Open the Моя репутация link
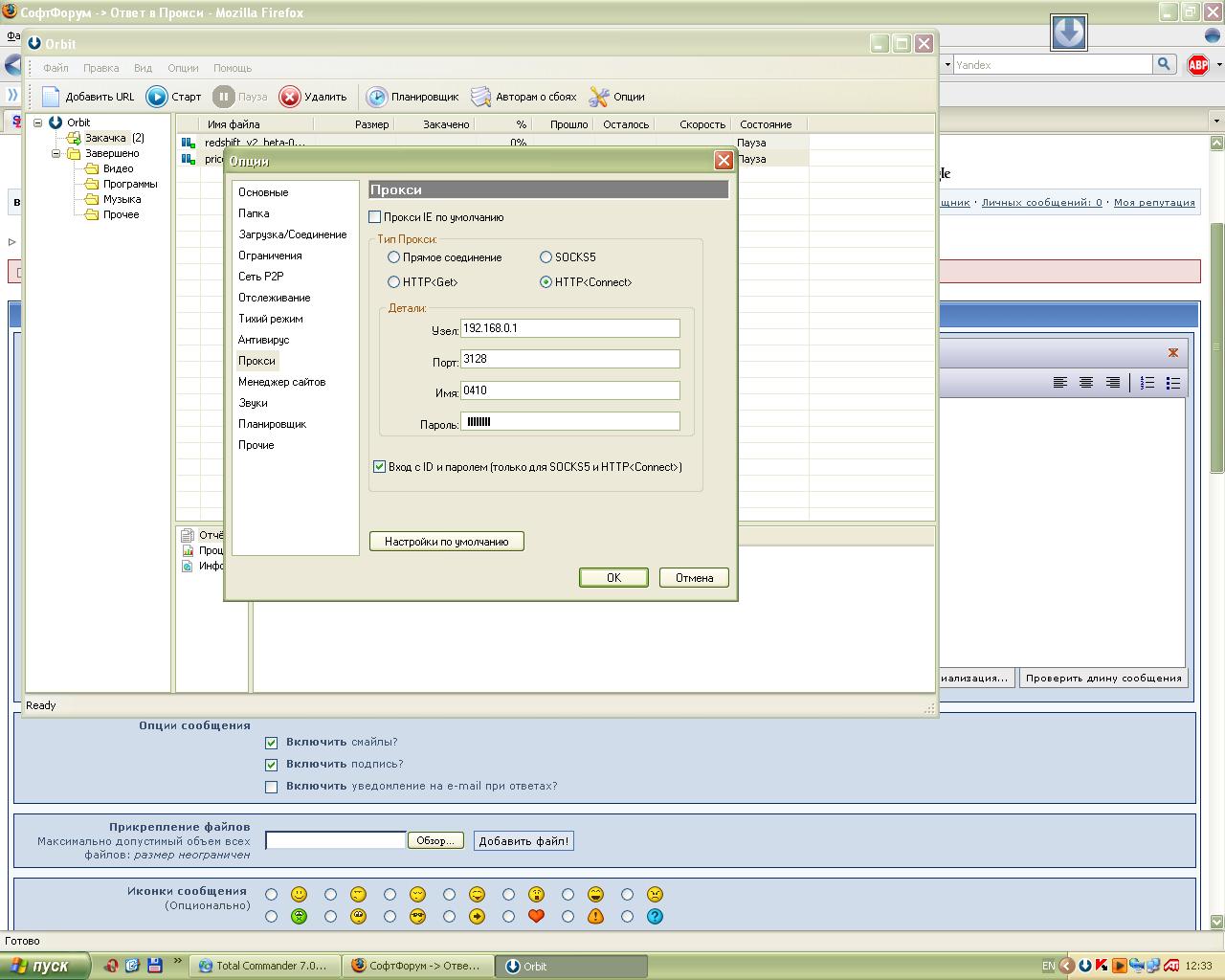This screenshot has height=980, width=1225. (x=1154, y=202)
